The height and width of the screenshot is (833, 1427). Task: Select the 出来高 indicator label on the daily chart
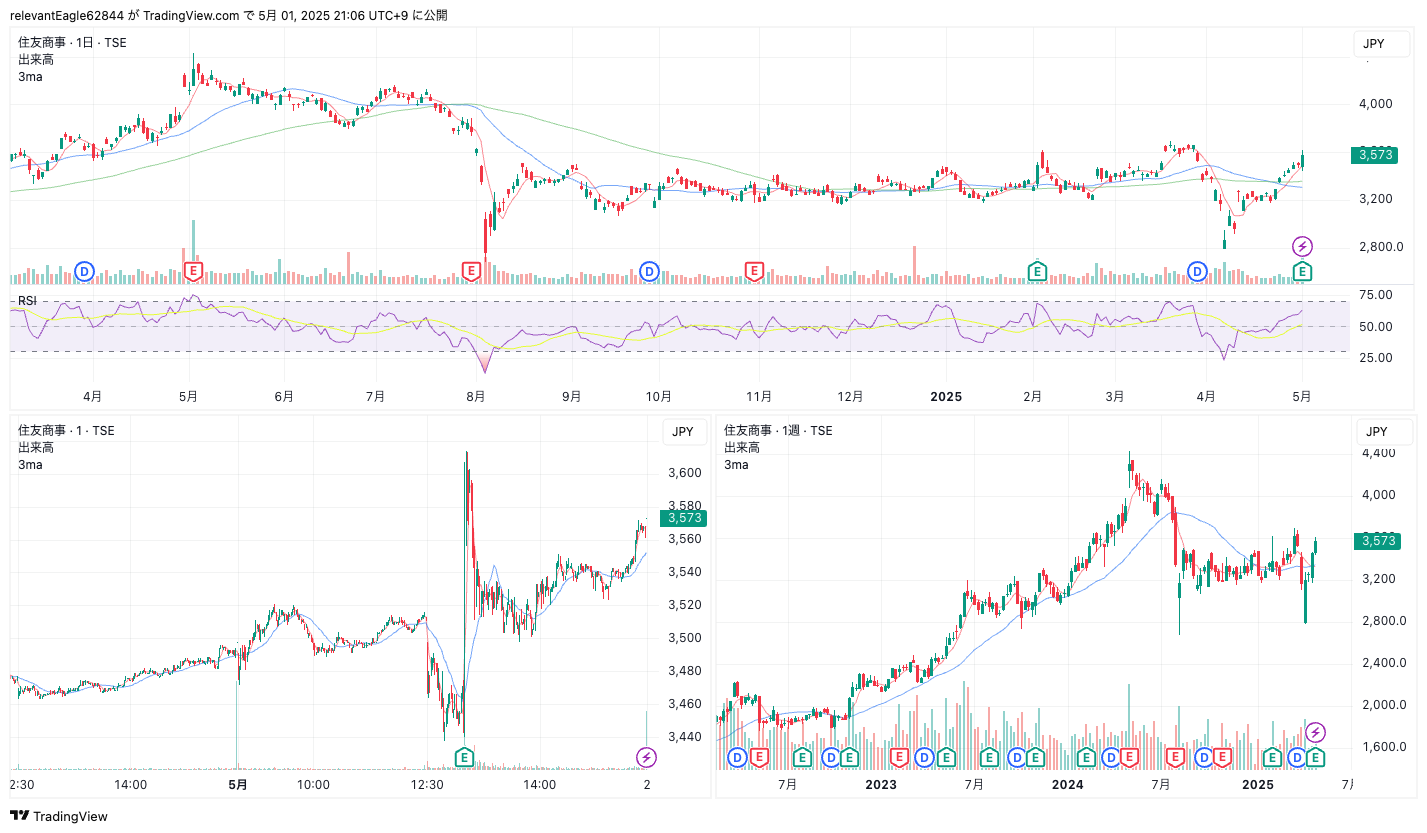pos(36,60)
